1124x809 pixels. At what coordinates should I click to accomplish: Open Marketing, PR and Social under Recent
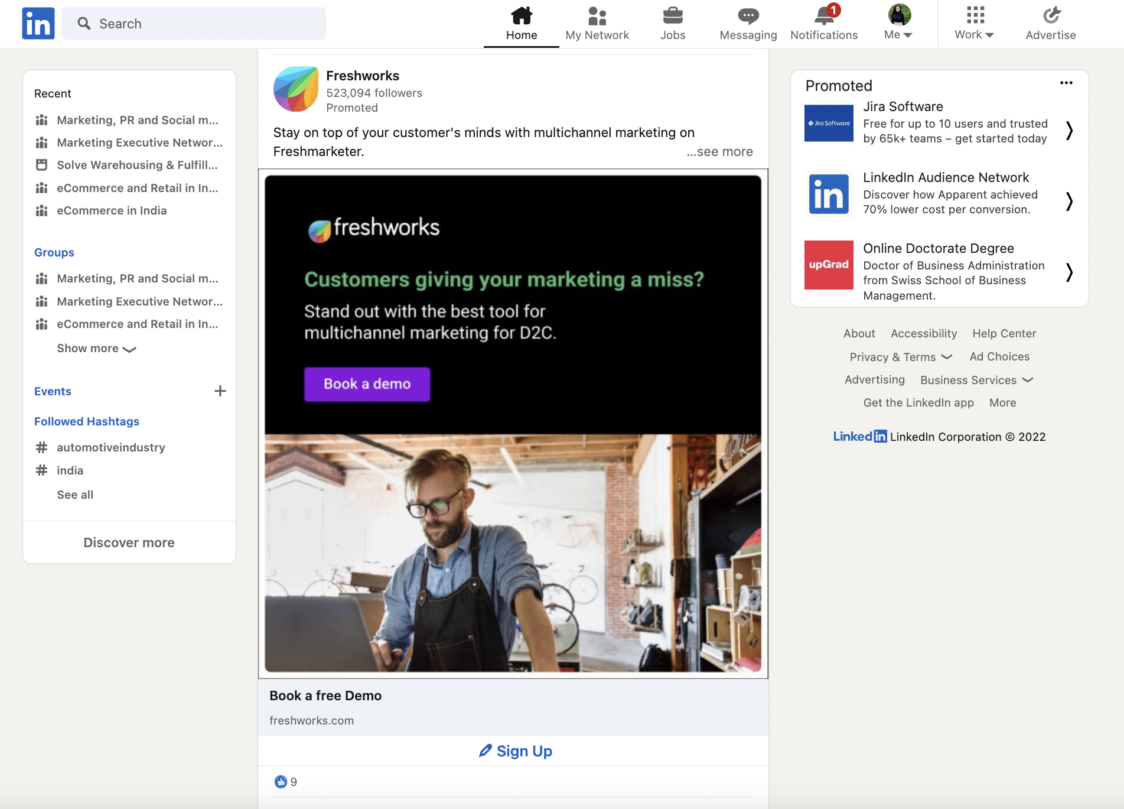(138, 120)
